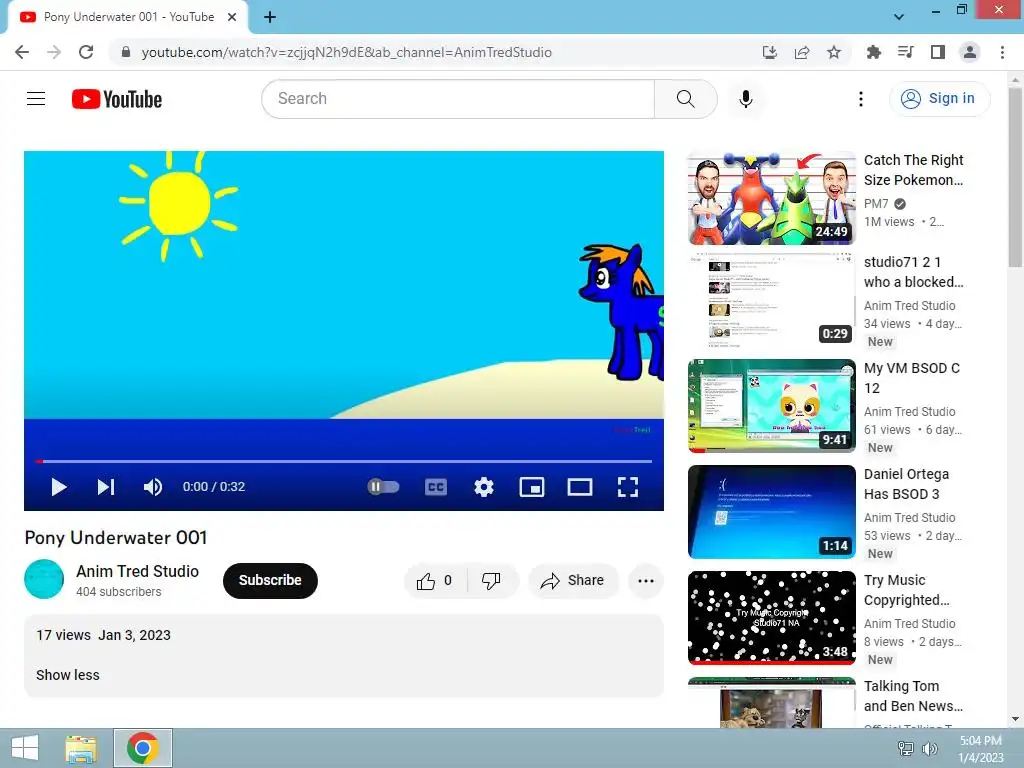Share this page from address bar
This screenshot has width=1024, height=768.
(x=802, y=52)
